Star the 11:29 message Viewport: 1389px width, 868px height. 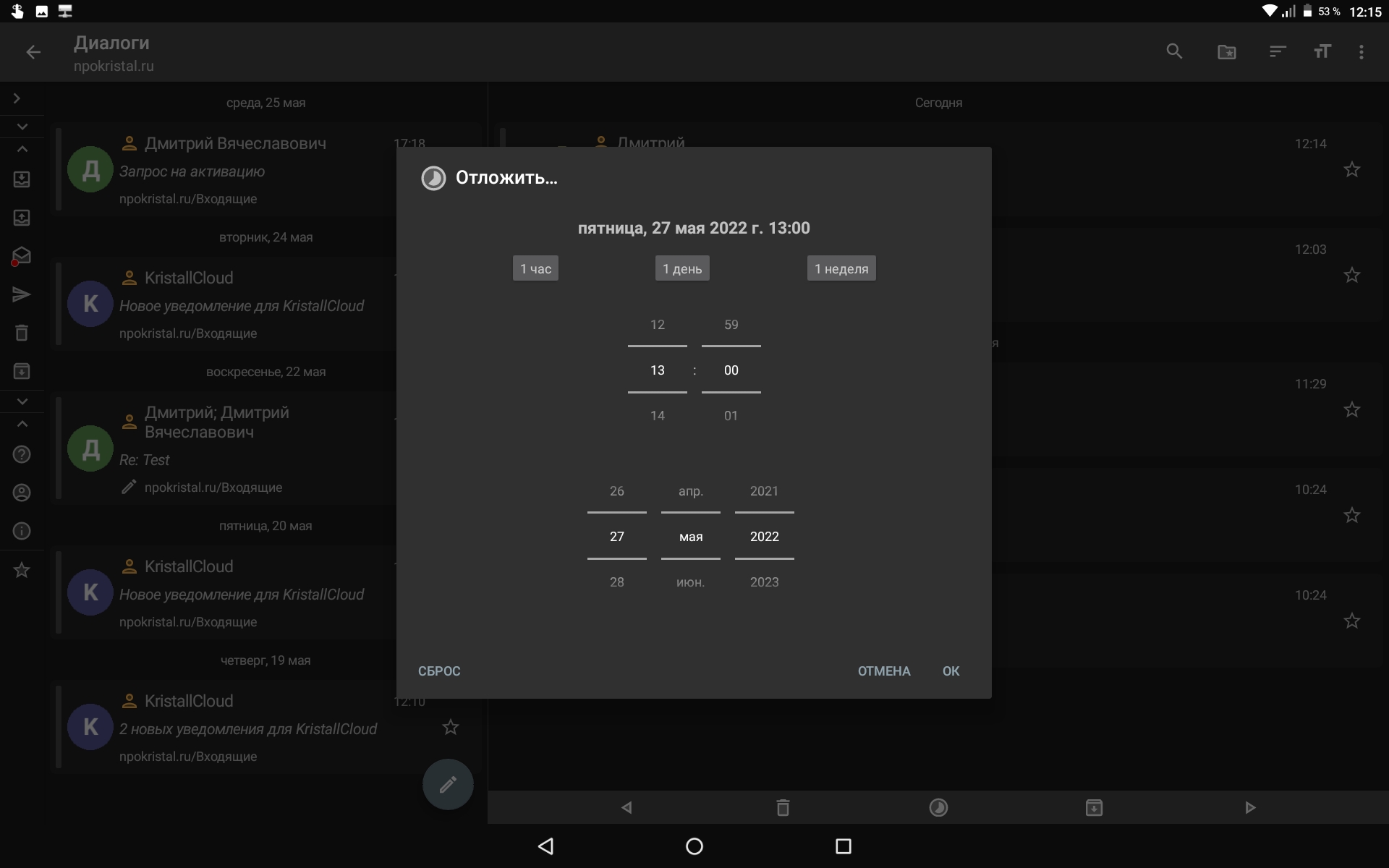coord(1351,410)
